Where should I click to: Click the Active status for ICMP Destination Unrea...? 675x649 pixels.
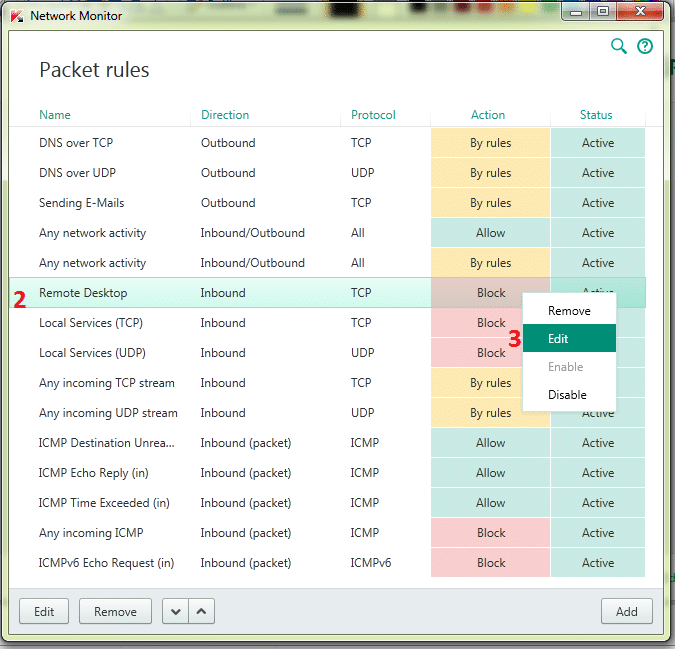(598, 443)
